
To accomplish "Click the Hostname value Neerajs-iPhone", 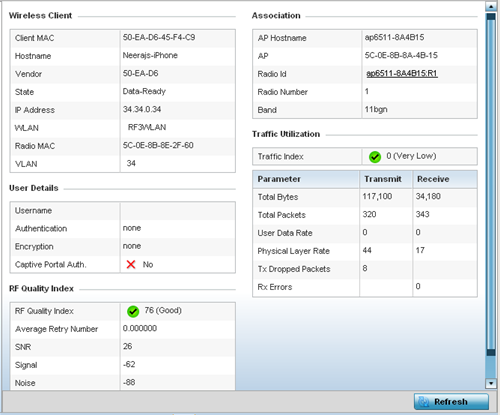I will [150, 55].
